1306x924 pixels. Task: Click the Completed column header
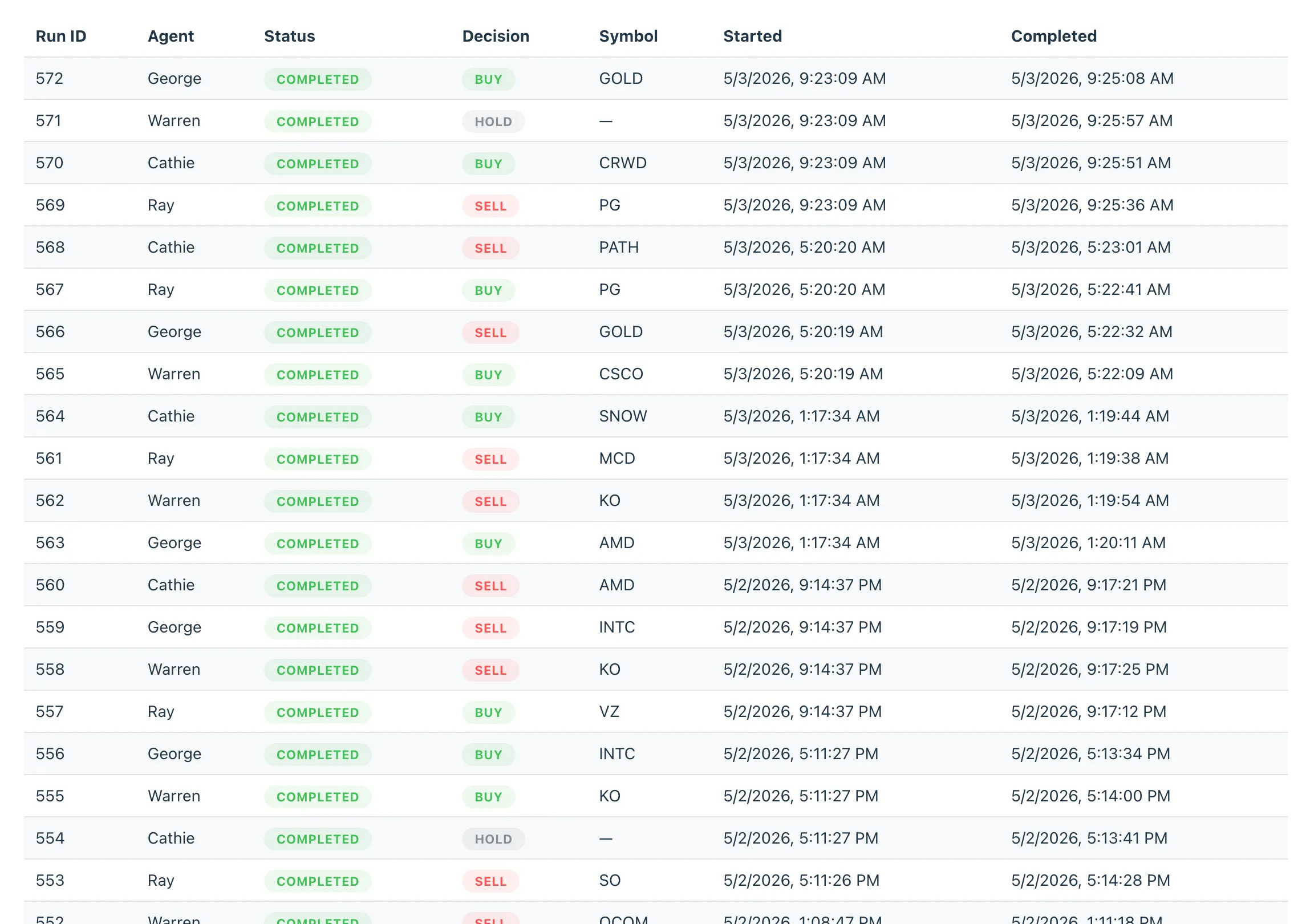coord(1053,36)
